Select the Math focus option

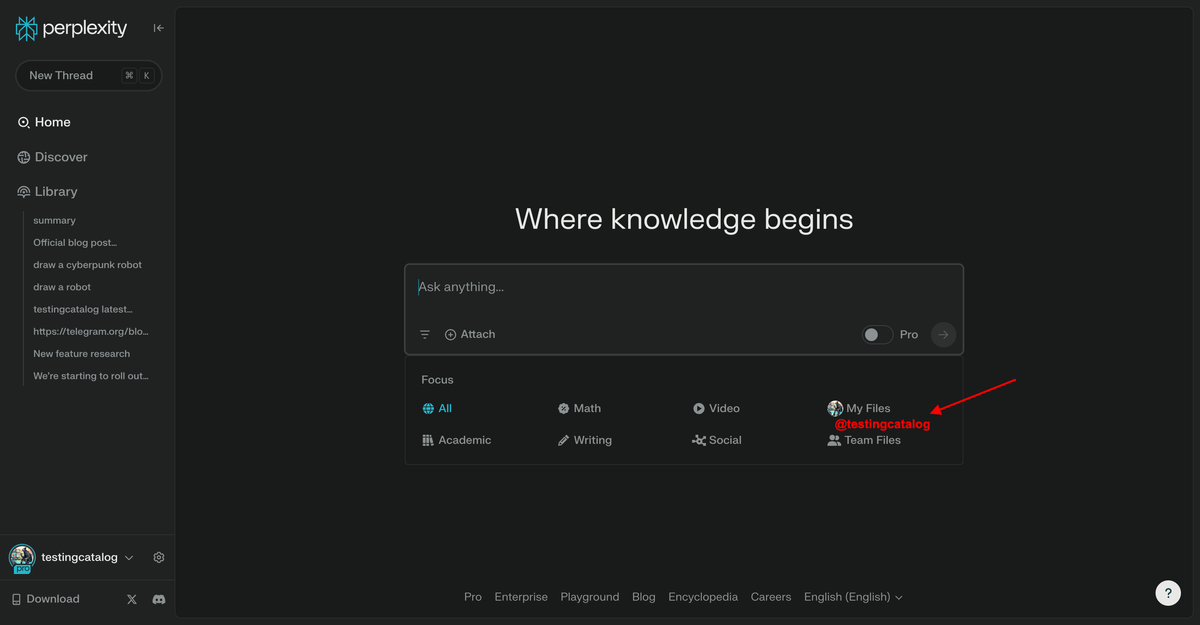point(579,408)
